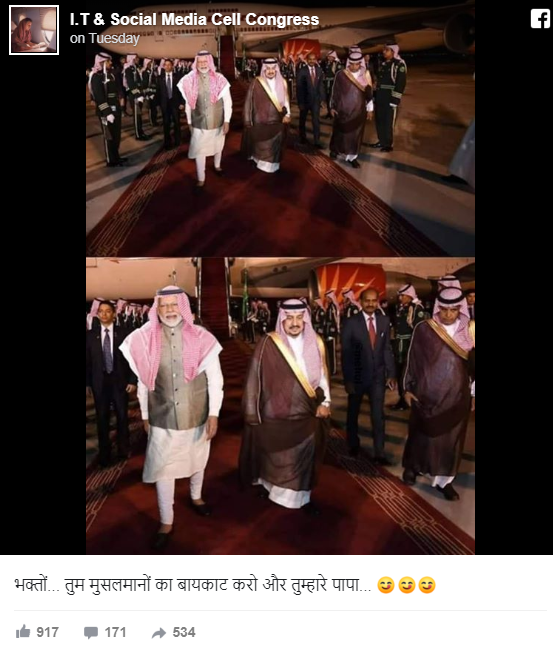Select the Hindi caption text
This screenshot has width=553, height=649.
click(x=192, y=585)
